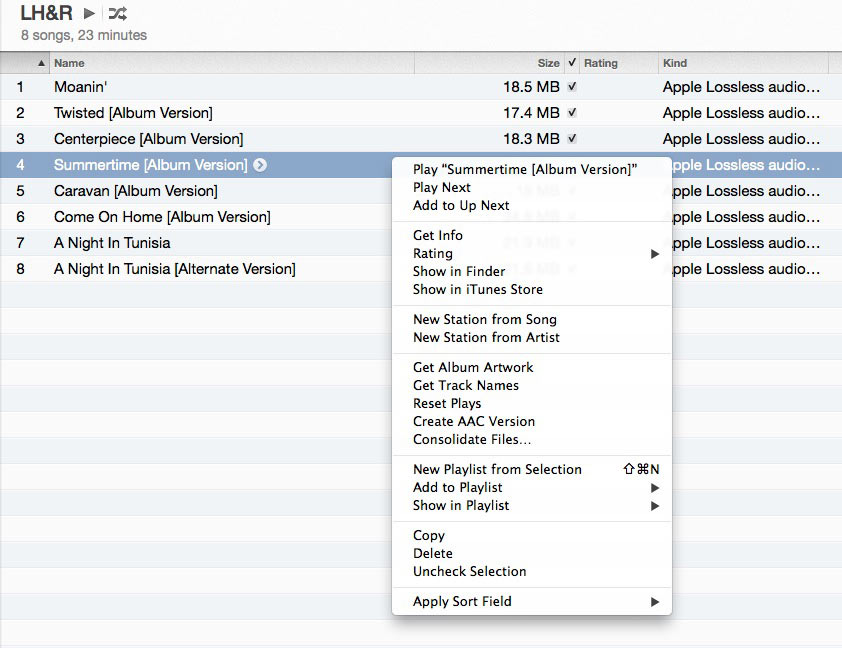Open Get Info for Summertime
The width and height of the screenshot is (842, 648).
click(438, 235)
